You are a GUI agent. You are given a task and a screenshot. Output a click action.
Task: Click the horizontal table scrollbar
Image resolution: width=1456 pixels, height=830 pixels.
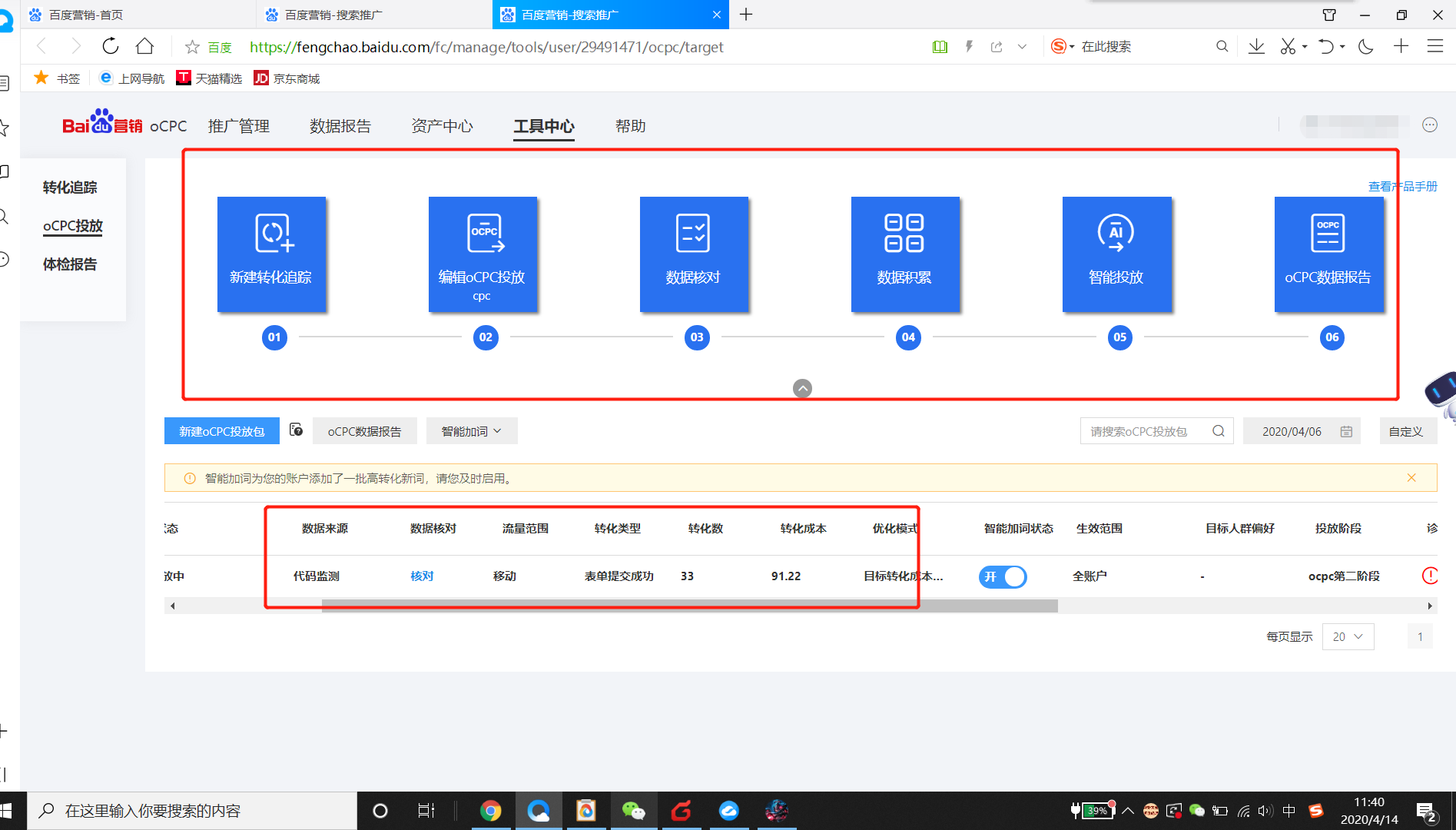(x=689, y=606)
